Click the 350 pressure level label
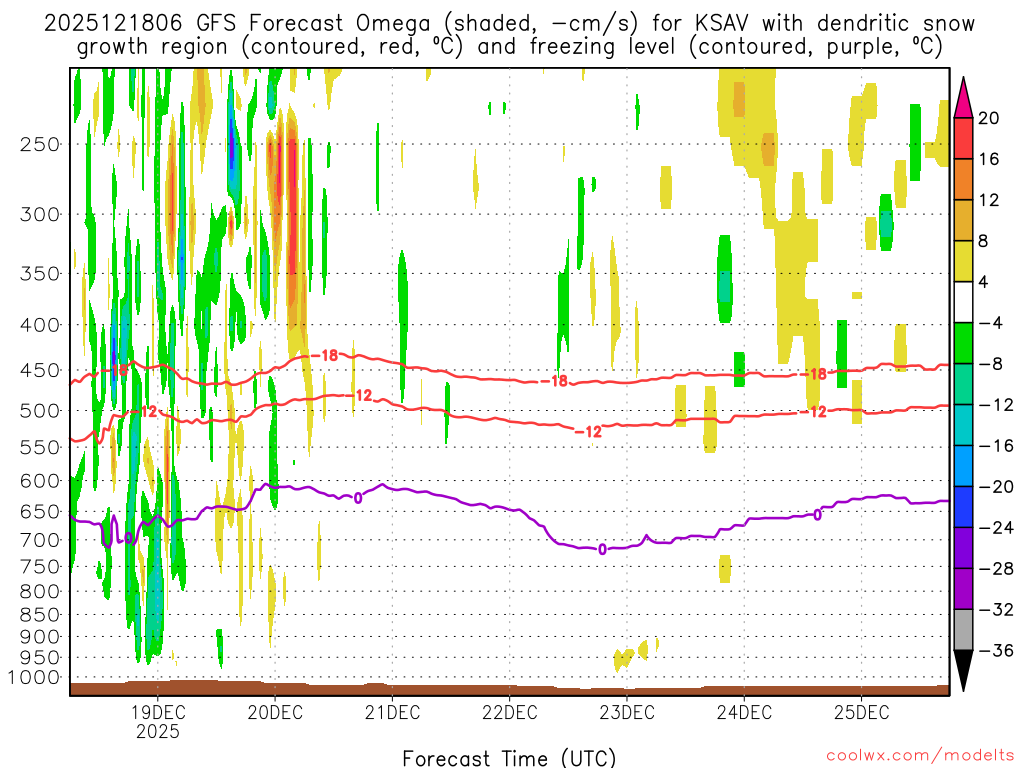The width and height of the screenshot is (1024, 768). pos(40,274)
